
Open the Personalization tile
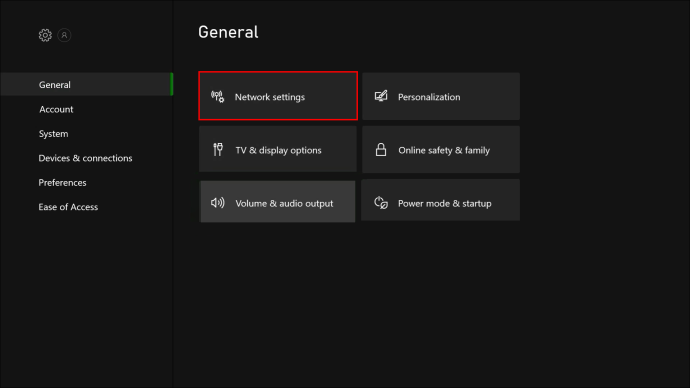tap(441, 96)
